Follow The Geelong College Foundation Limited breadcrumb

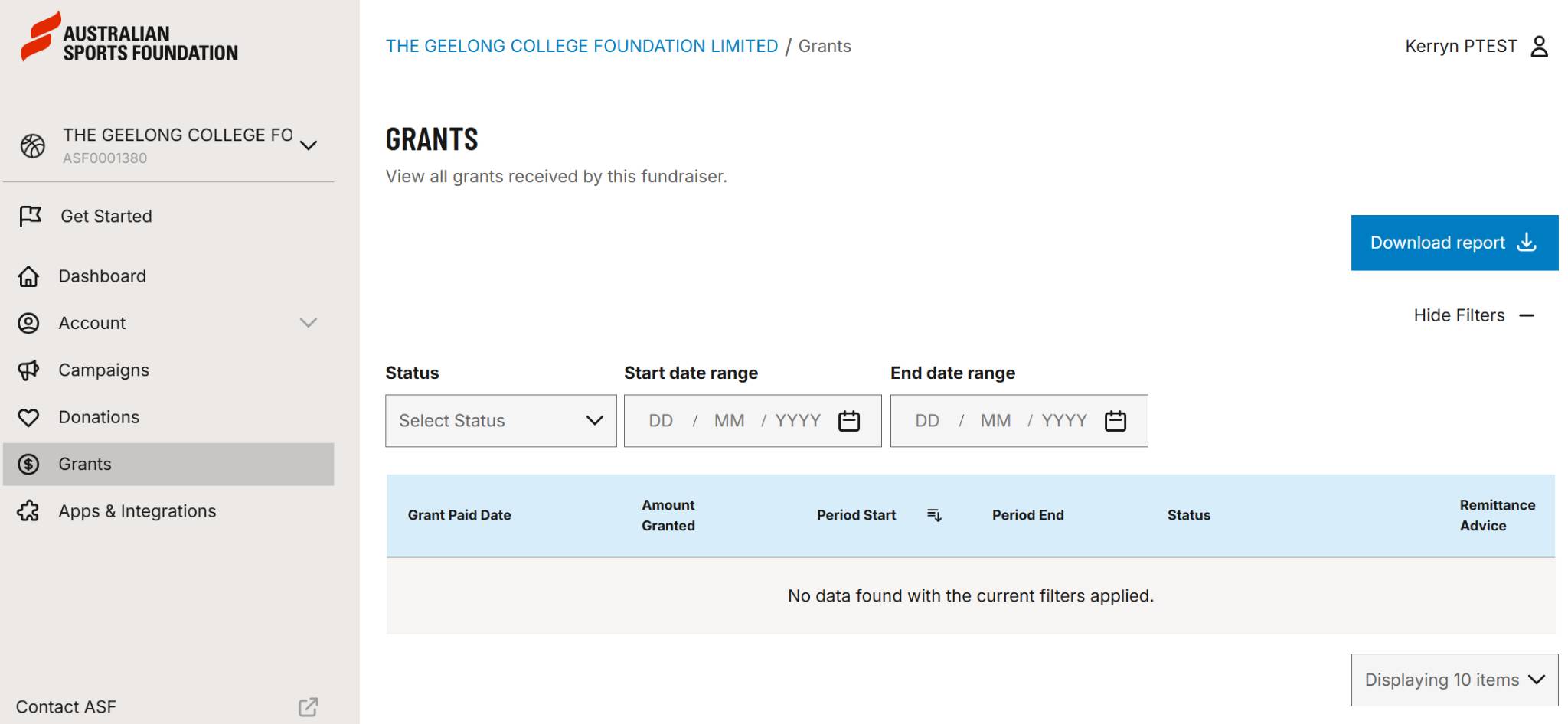582,46
